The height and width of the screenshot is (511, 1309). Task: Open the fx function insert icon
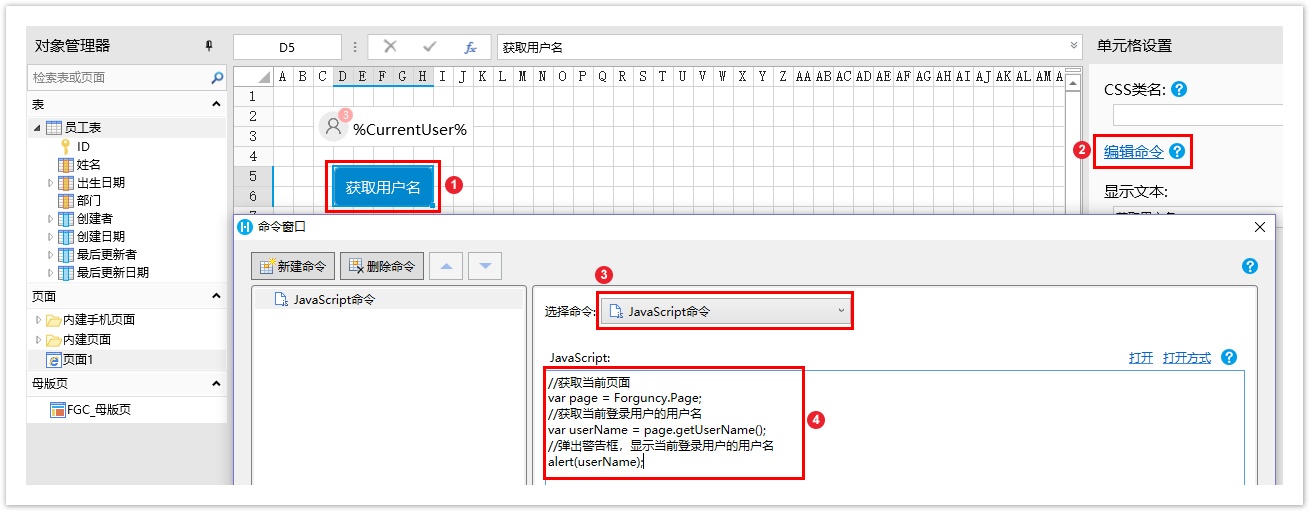469,47
